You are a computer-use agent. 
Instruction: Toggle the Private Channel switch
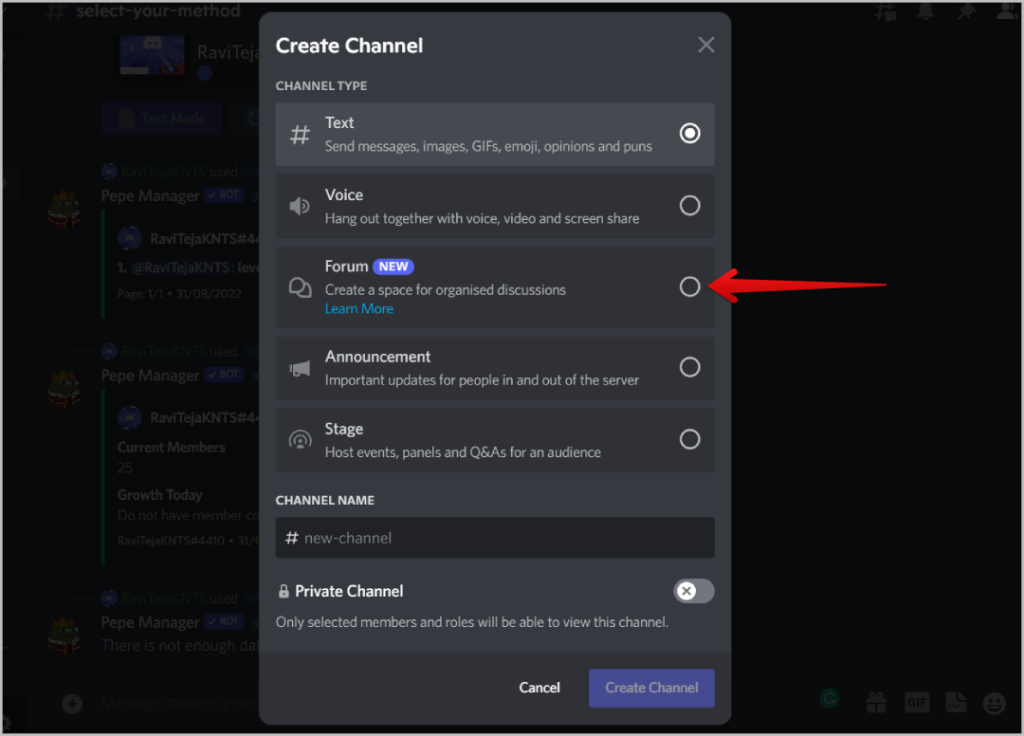tap(694, 591)
